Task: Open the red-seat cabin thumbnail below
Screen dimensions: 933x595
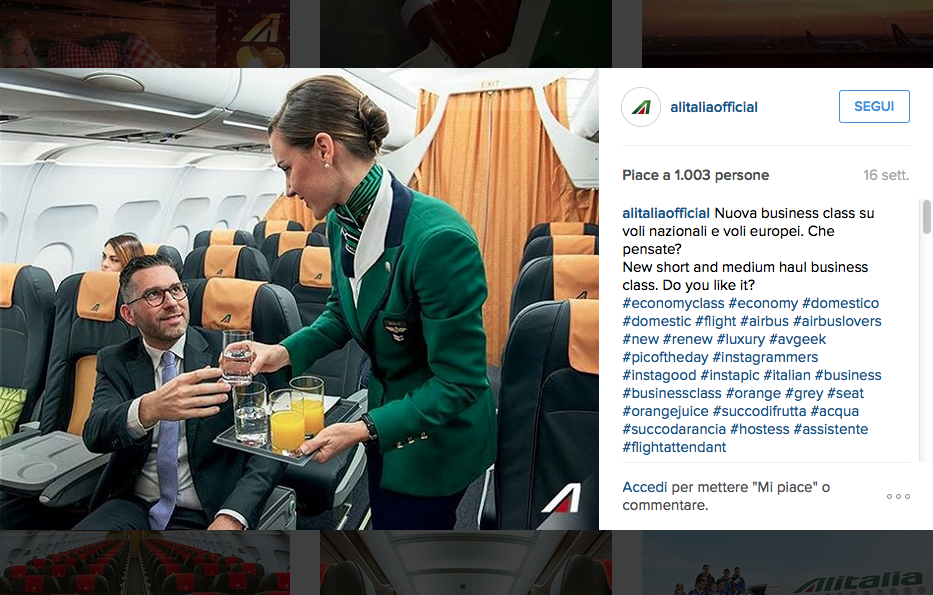Action: pyautogui.click(x=145, y=563)
